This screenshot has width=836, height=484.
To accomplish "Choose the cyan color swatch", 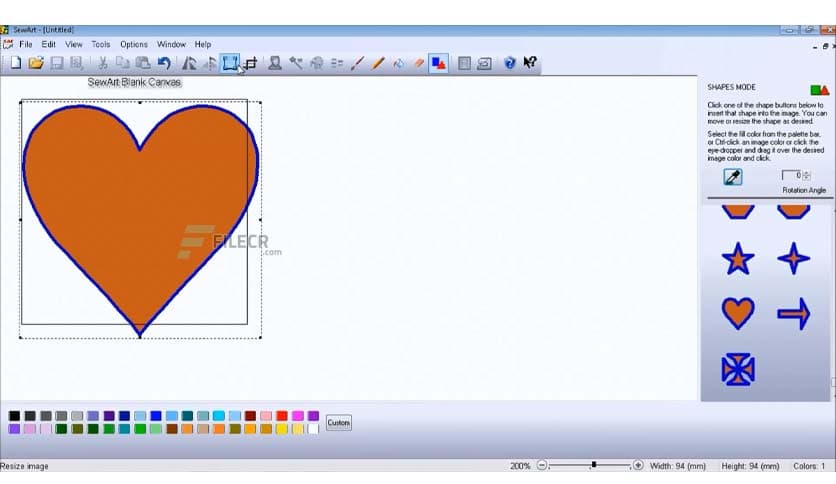I will [x=219, y=416].
